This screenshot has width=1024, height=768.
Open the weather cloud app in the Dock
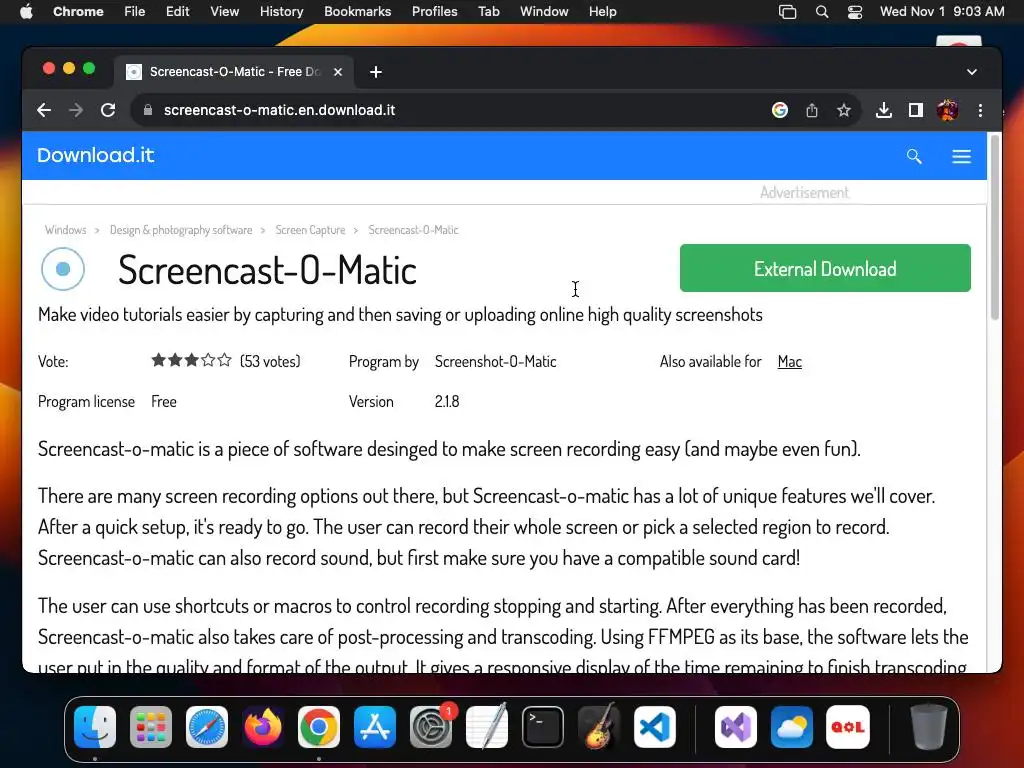coord(792,726)
